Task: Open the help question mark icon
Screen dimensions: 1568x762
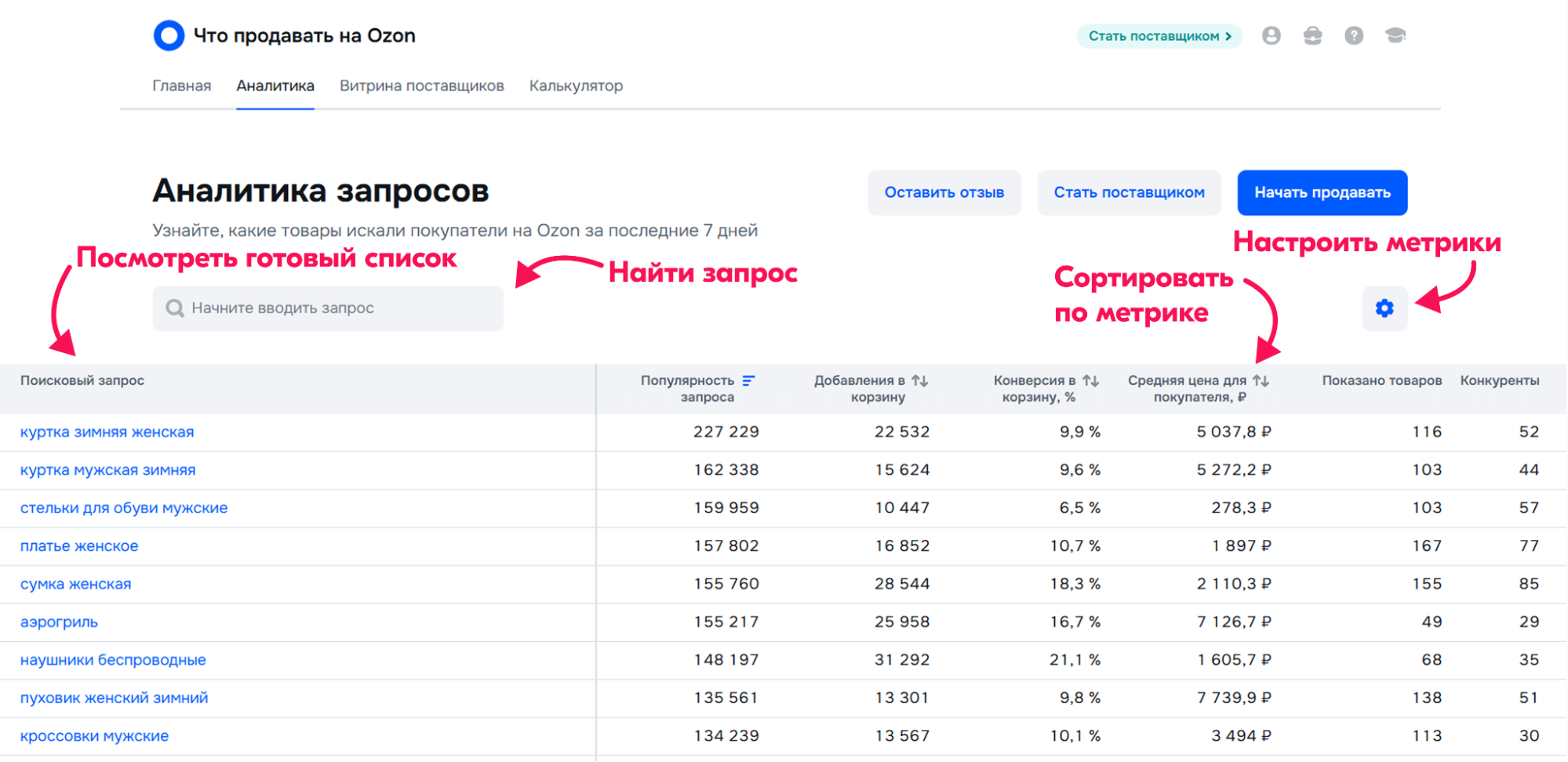Action: tap(1354, 35)
